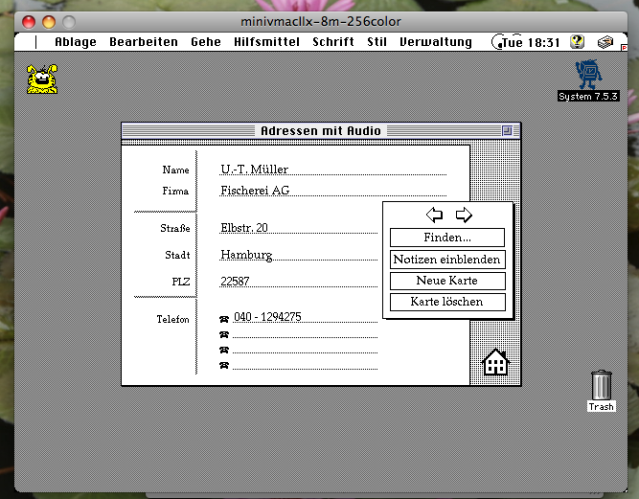Image resolution: width=639 pixels, height=499 pixels.
Task: Click the third empty telephone line
Action: (305, 350)
